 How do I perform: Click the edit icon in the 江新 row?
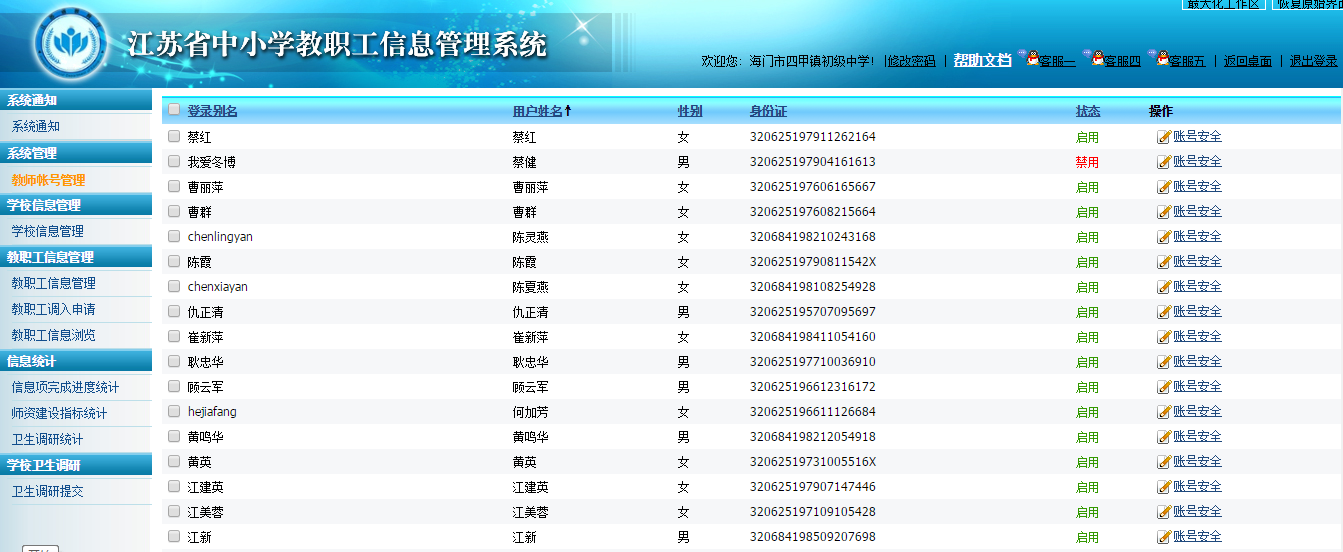[x=1164, y=537]
